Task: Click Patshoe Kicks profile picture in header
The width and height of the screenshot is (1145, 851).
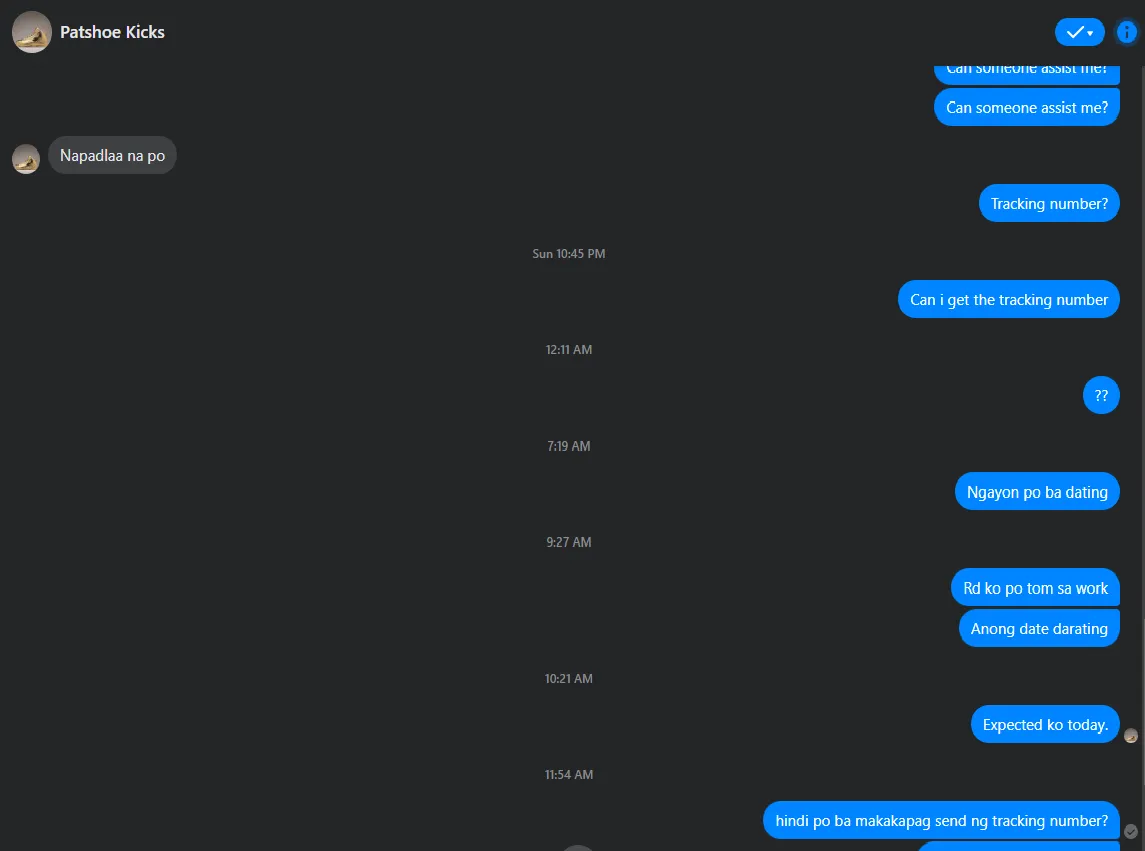Action: 31,32
